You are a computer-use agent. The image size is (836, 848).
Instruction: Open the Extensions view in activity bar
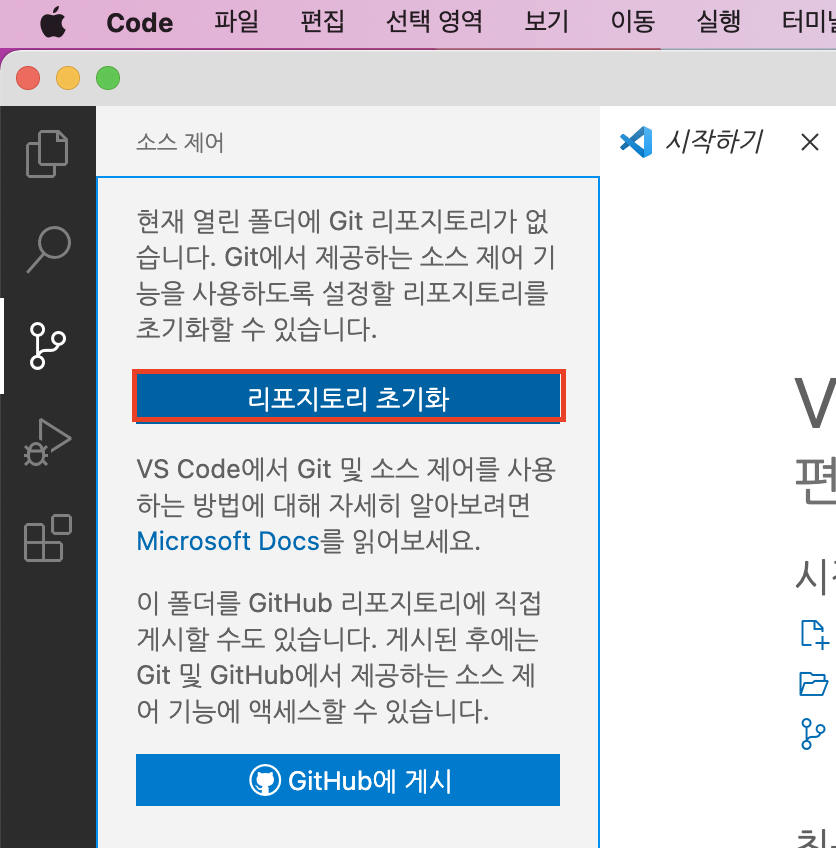pyautogui.click(x=48, y=538)
